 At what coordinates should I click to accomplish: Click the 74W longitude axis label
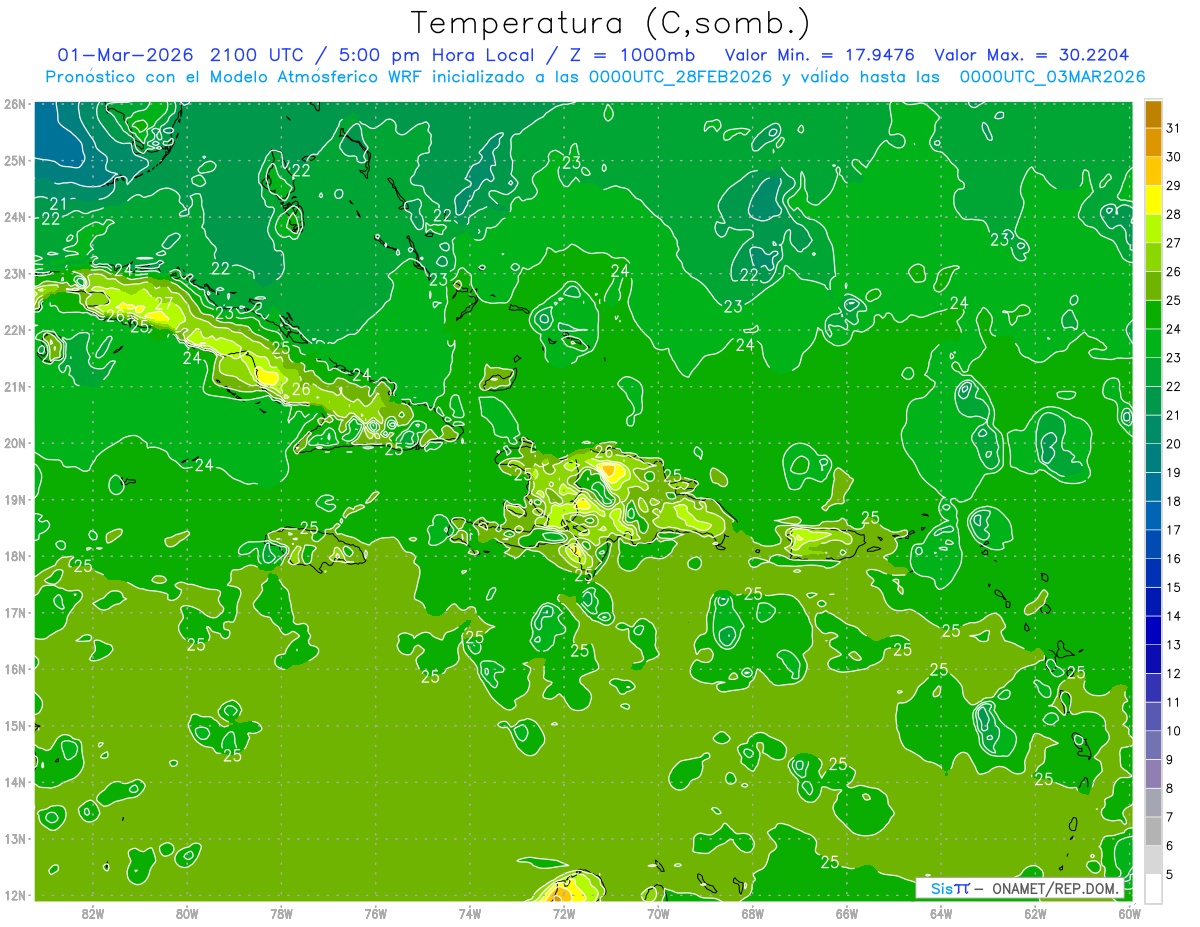point(470,913)
